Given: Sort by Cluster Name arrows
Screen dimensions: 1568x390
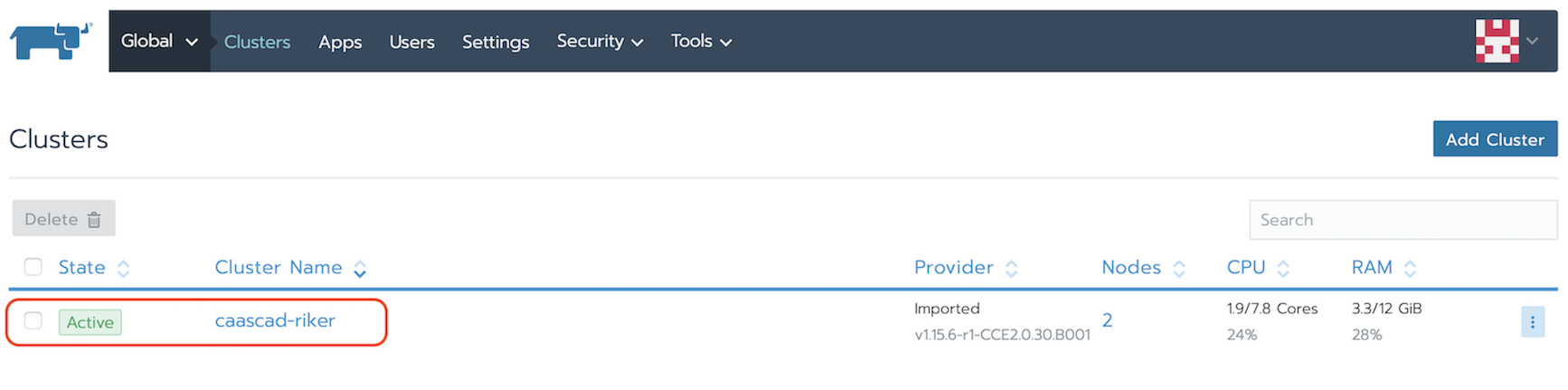Looking at the screenshot, I should tap(360, 269).
